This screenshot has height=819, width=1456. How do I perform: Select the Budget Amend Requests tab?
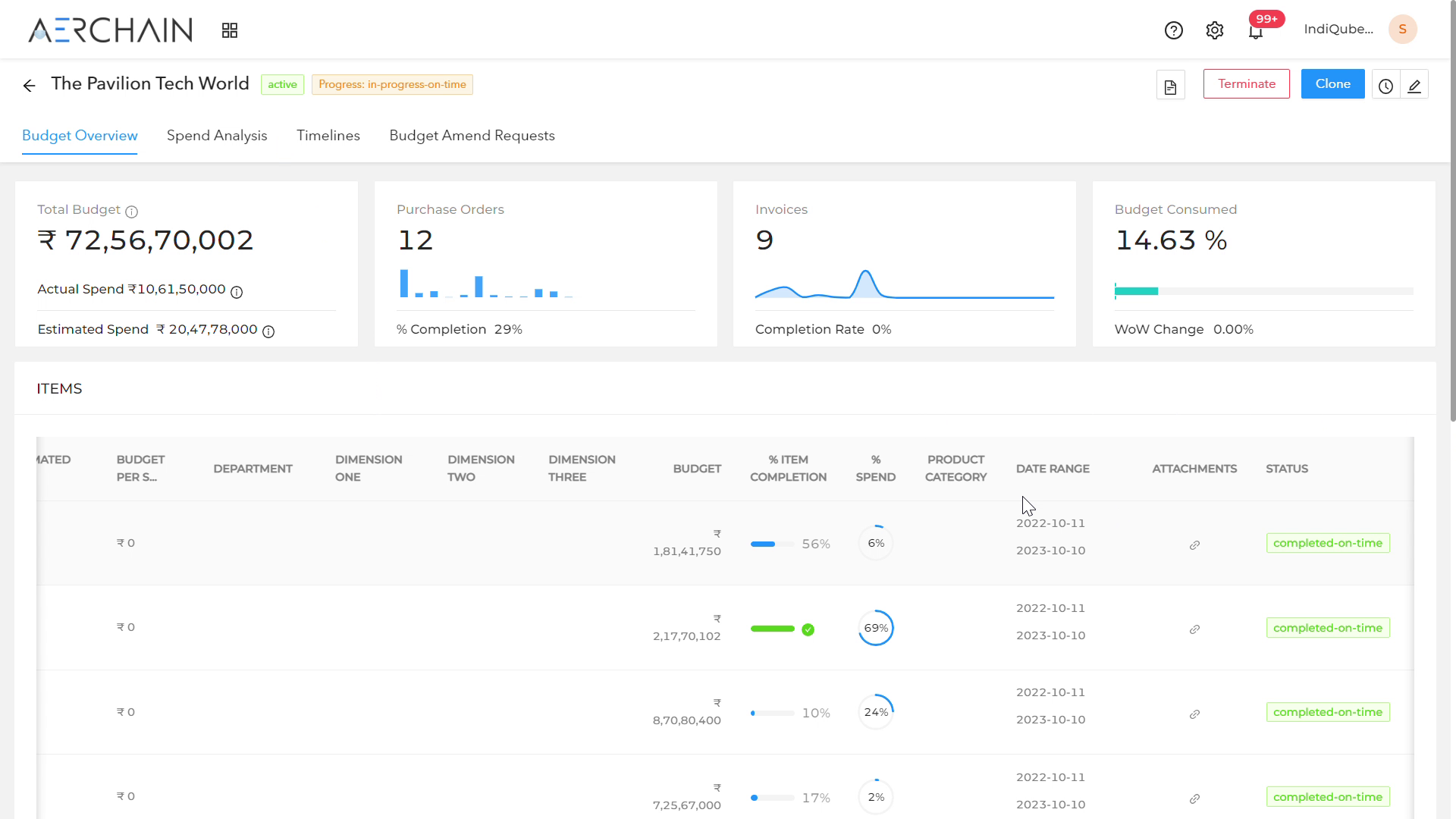472,136
